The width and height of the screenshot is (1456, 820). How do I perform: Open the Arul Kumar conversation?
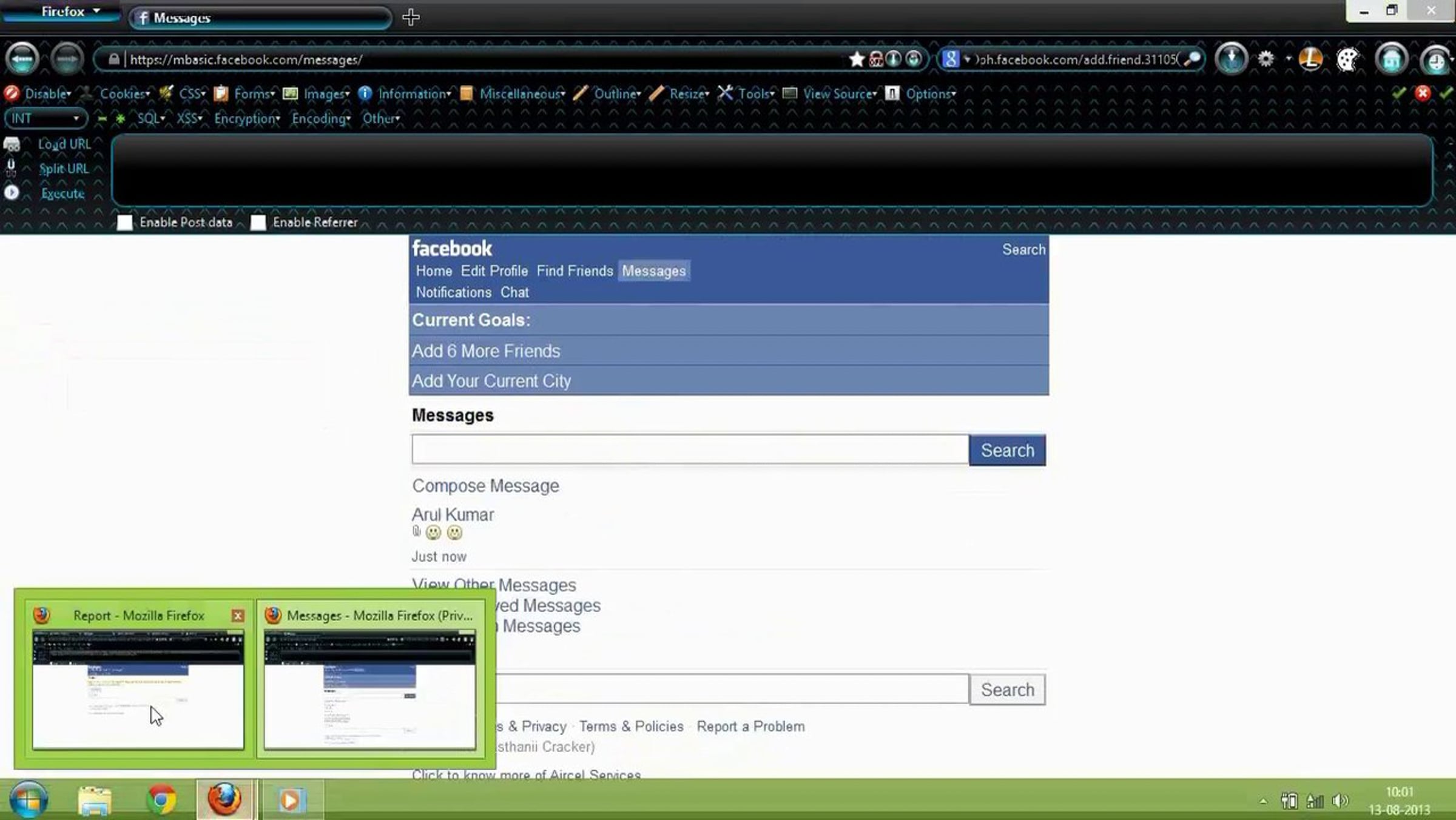[x=453, y=515]
